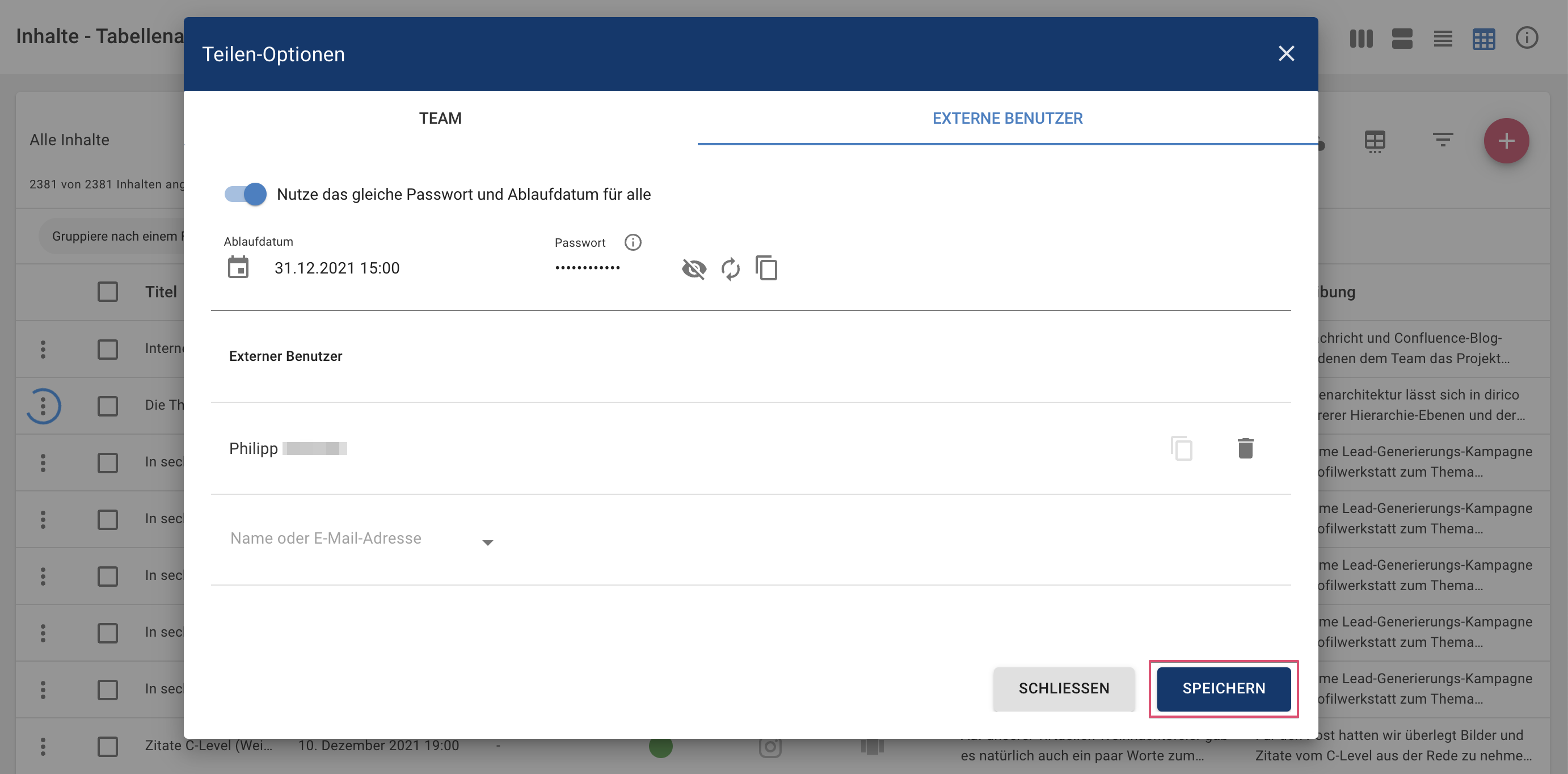Copy link for user Philipp
The width and height of the screenshot is (1568, 774).
(x=1181, y=448)
